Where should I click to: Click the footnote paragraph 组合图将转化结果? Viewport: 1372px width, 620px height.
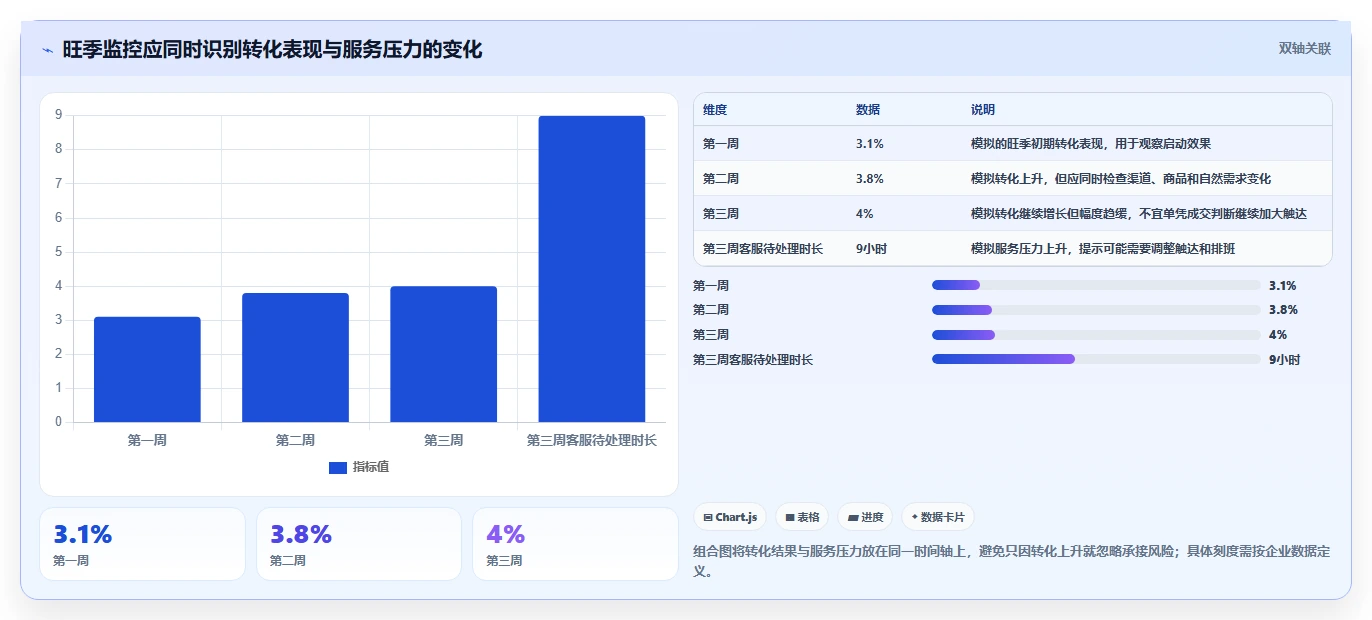pos(1011,562)
